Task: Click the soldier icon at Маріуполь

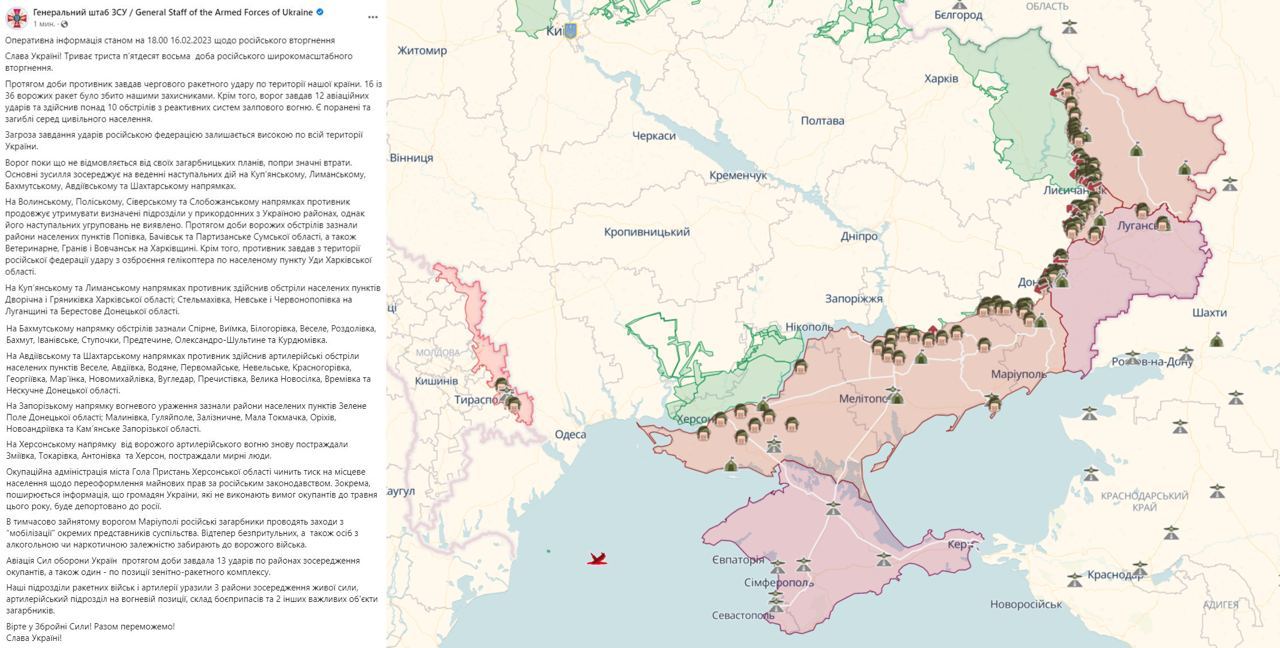Action: pyautogui.click(x=993, y=403)
